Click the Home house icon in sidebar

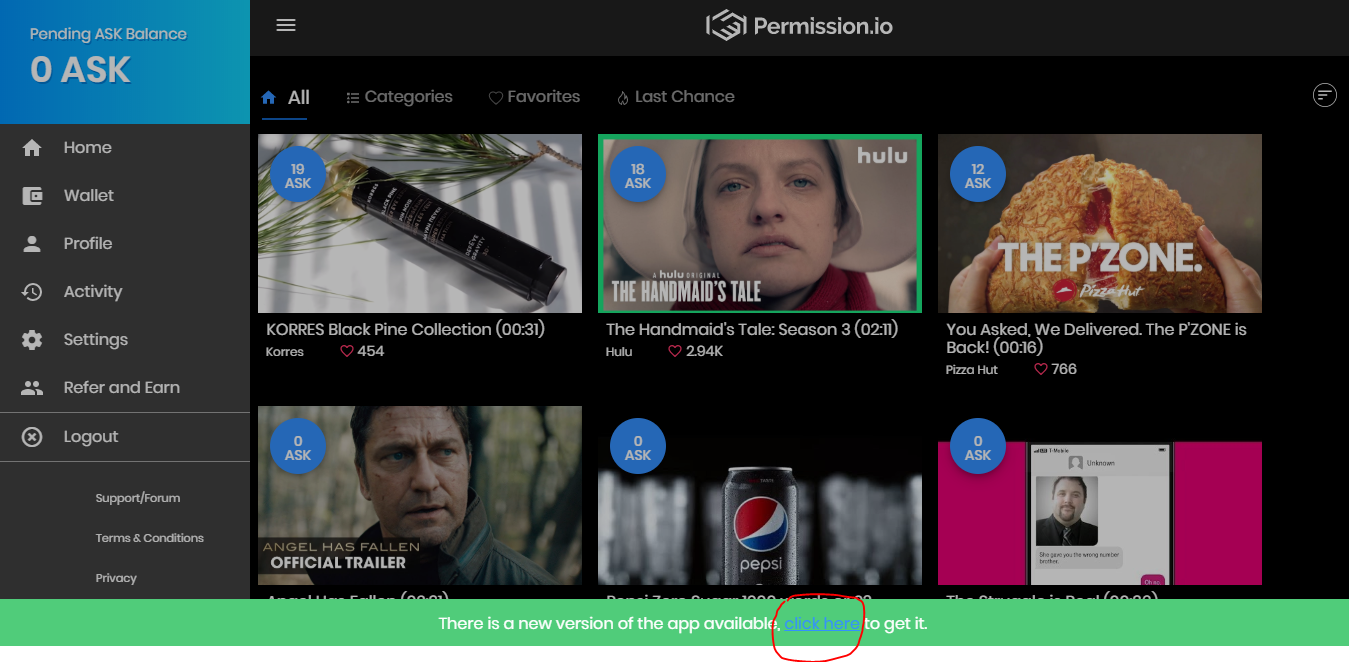click(x=32, y=148)
